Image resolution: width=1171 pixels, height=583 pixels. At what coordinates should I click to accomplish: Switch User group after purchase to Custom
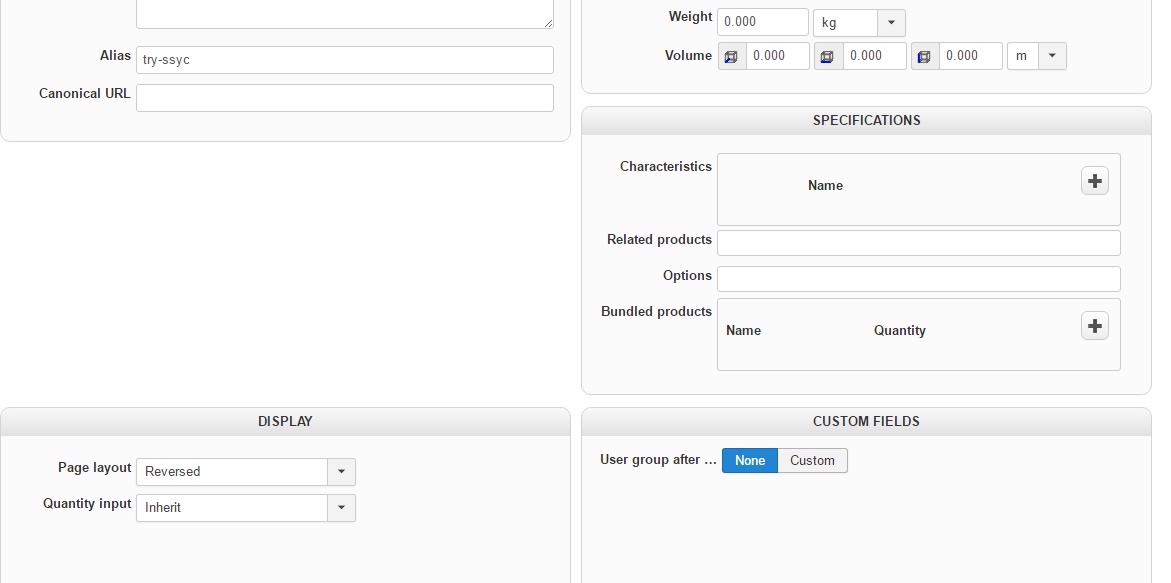tap(812, 461)
